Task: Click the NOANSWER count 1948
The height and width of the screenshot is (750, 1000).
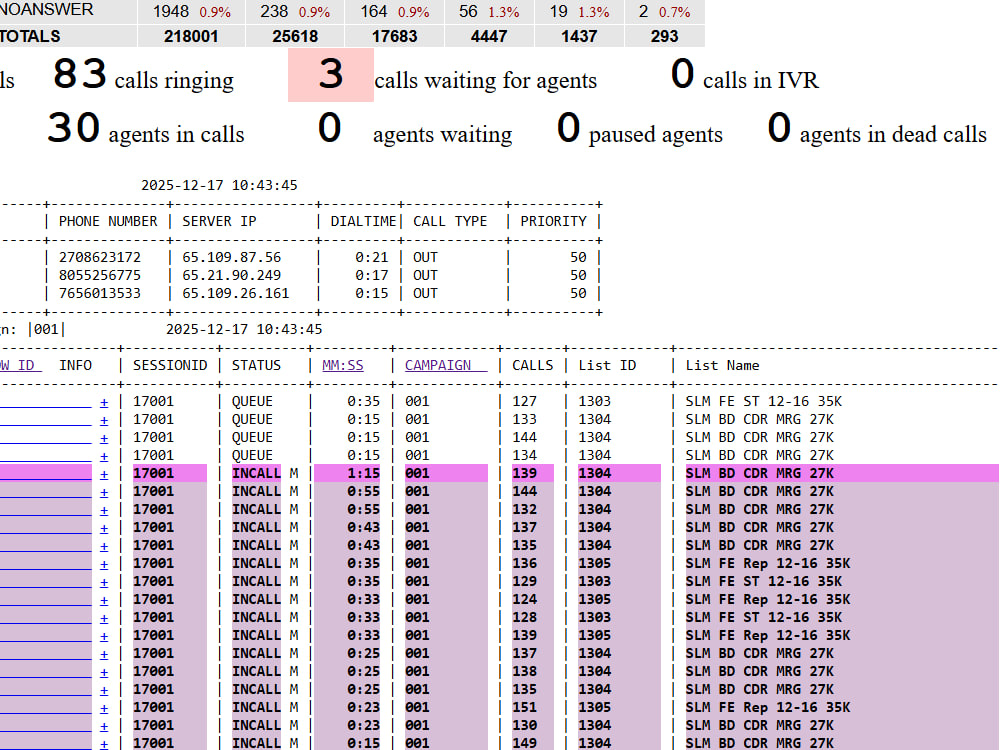Action: coord(171,11)
